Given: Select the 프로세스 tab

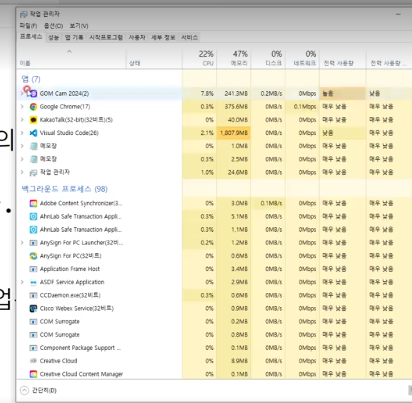Looking at the screenshot, I should pos(31,37).
